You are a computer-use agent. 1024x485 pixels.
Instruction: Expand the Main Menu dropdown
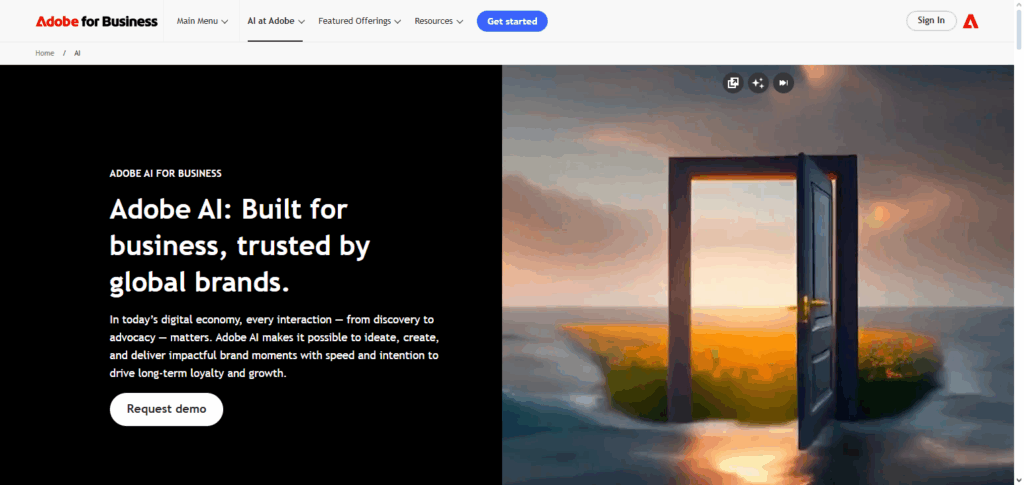(202, 21)
